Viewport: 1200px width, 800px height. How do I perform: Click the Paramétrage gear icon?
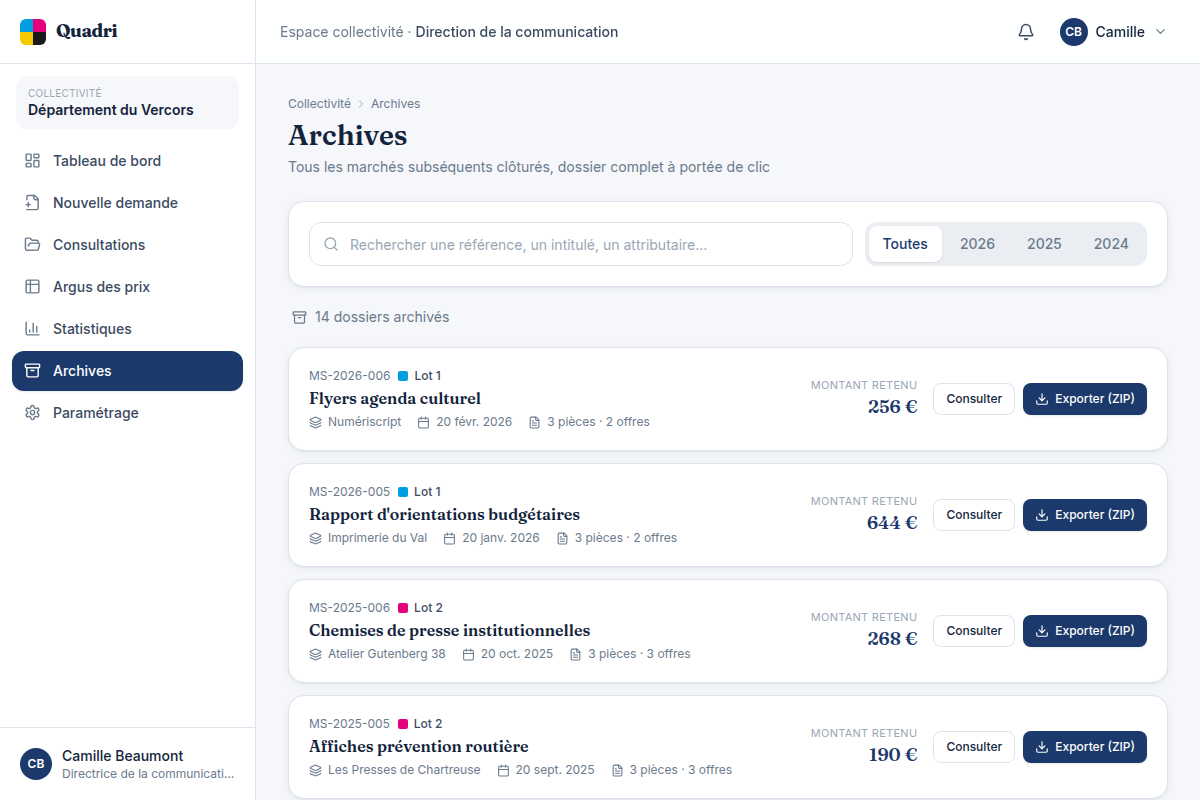coord(33,413)
